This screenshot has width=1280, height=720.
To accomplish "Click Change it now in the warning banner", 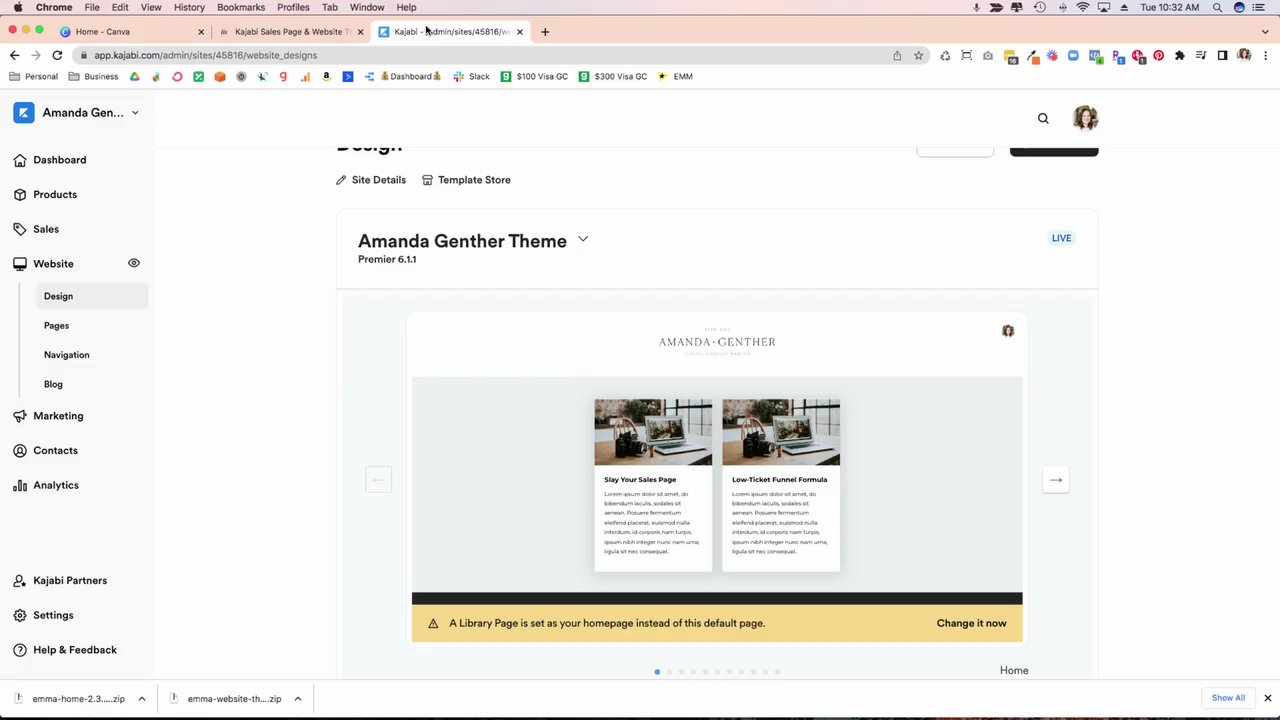I will click(x=972, y=623).
